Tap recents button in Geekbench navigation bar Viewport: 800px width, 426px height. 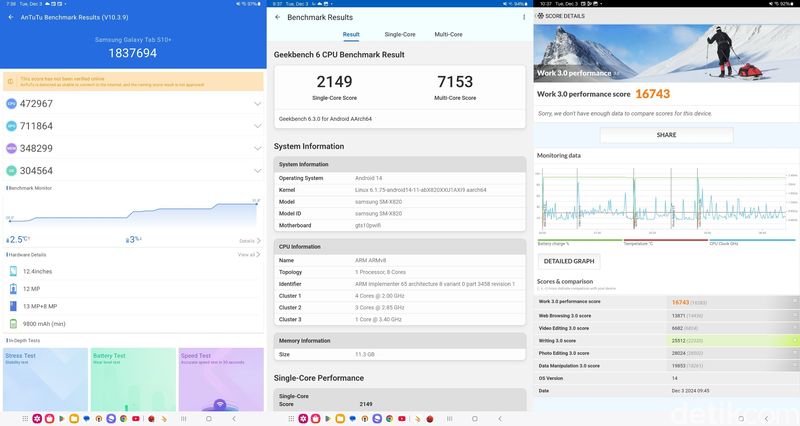(x=449, y=418)
